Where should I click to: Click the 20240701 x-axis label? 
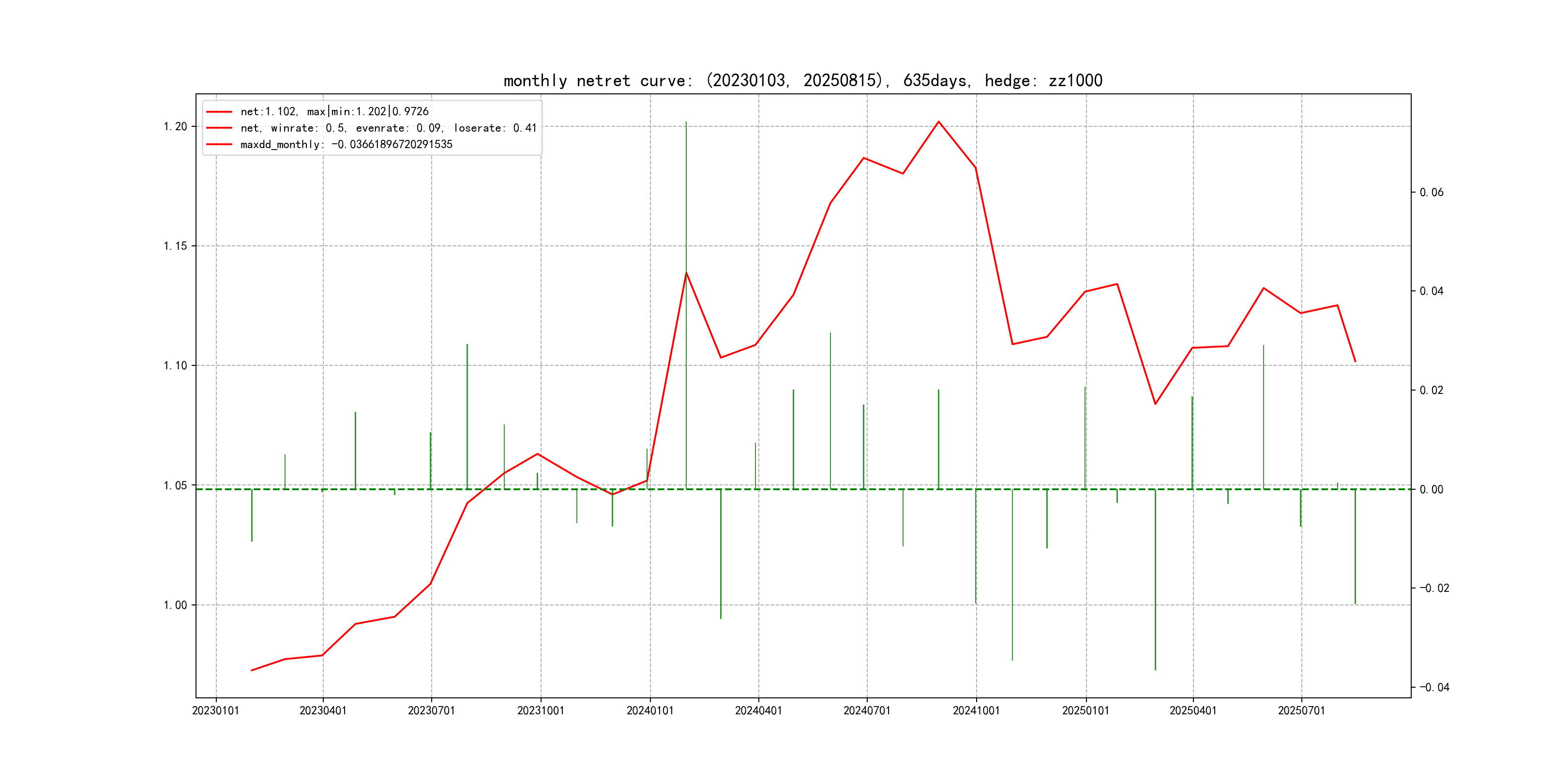click(x=866, y=710)
